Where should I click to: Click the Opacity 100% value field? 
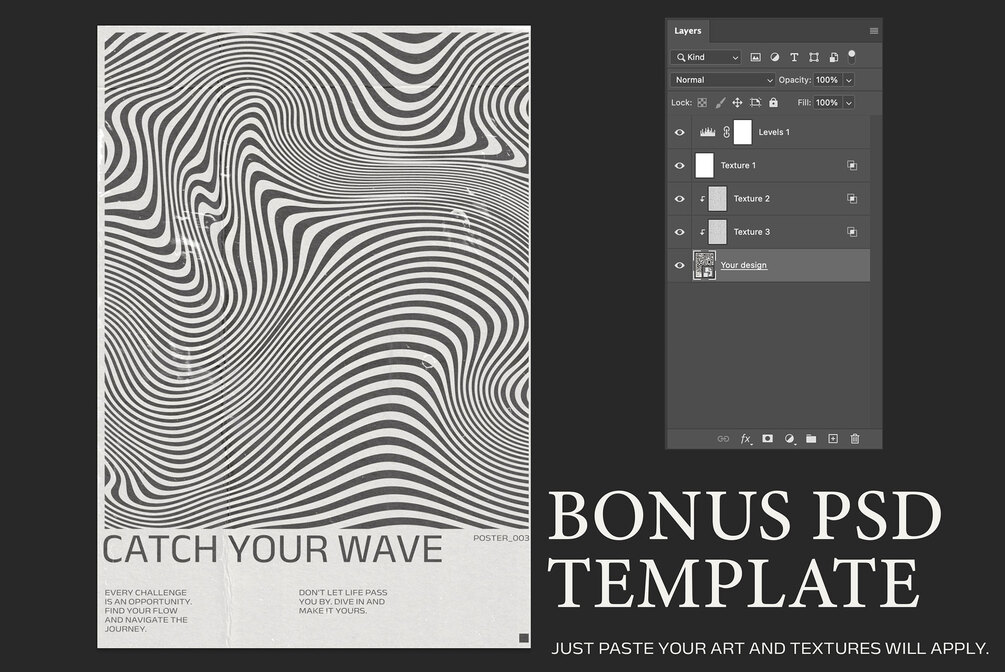pyautogui.click(x=827, y=80)
